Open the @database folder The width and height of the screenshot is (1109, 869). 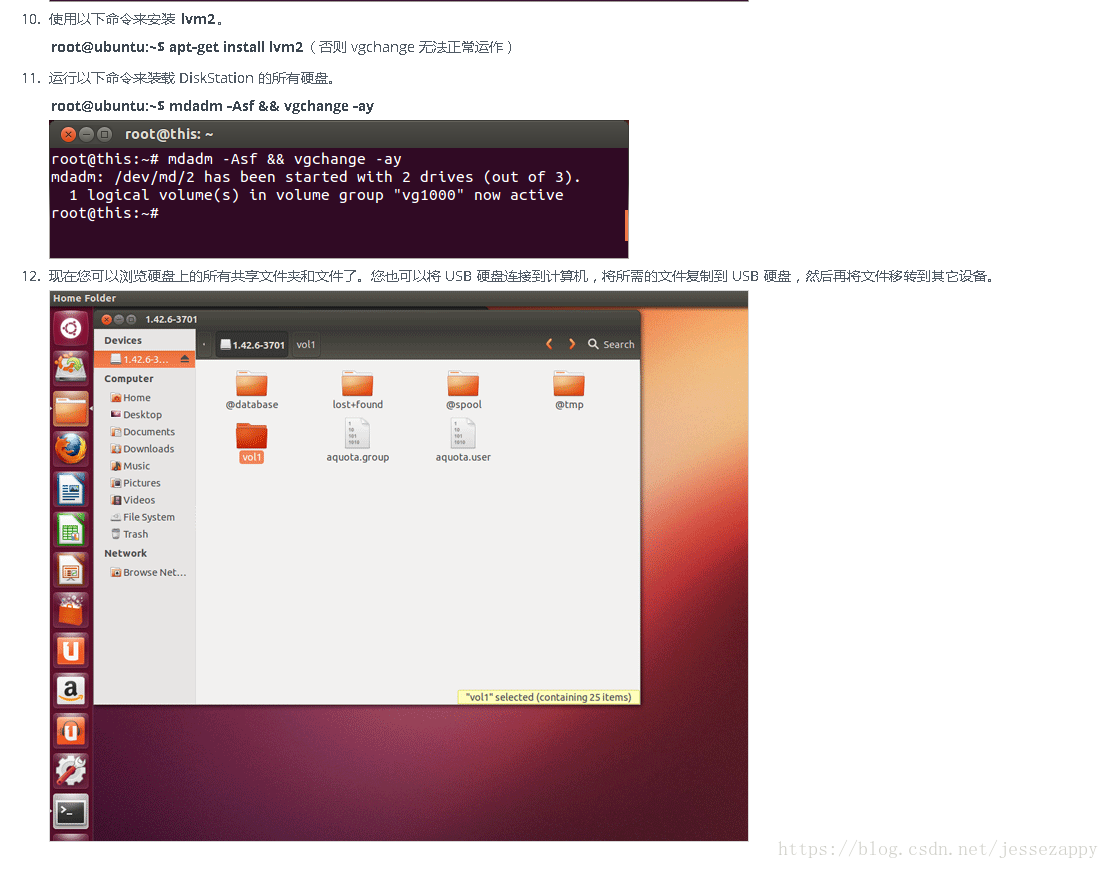tap(252, 390)
